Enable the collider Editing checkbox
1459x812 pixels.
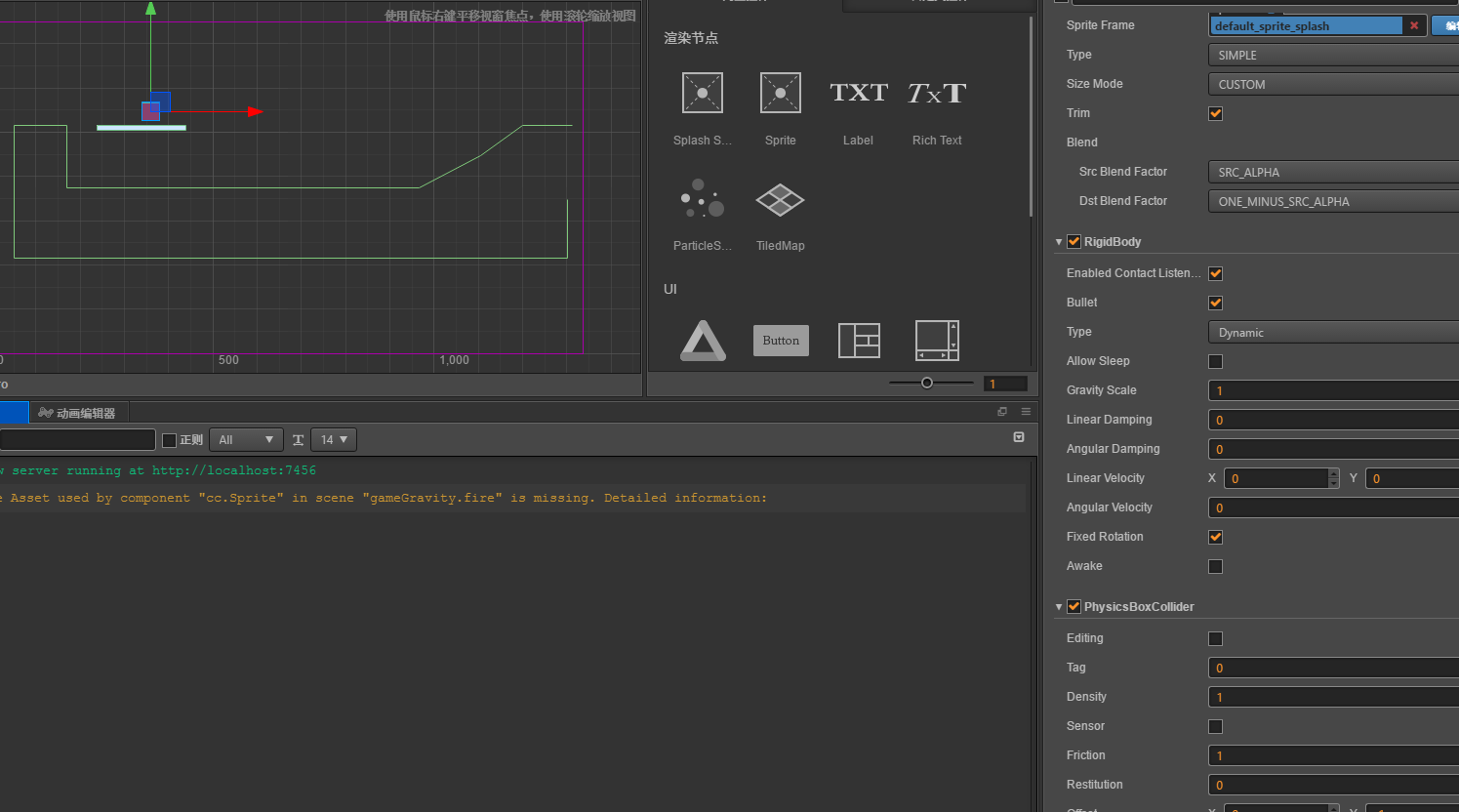(1216, 638)
